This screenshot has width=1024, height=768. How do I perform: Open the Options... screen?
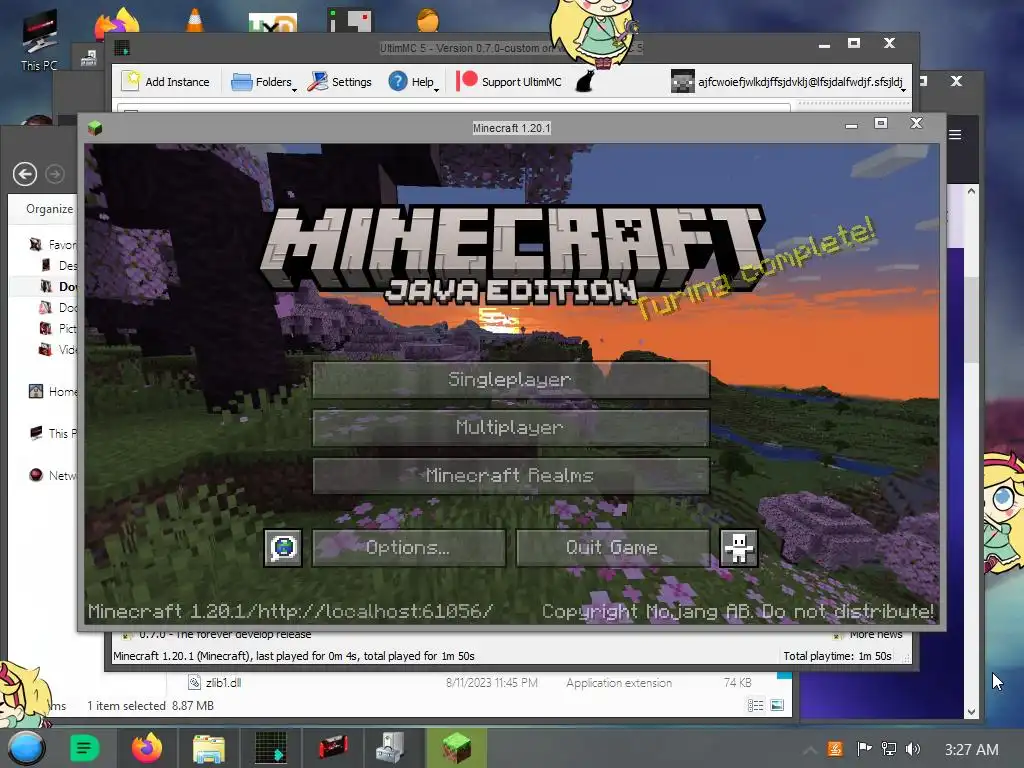[x=409, y=548]
